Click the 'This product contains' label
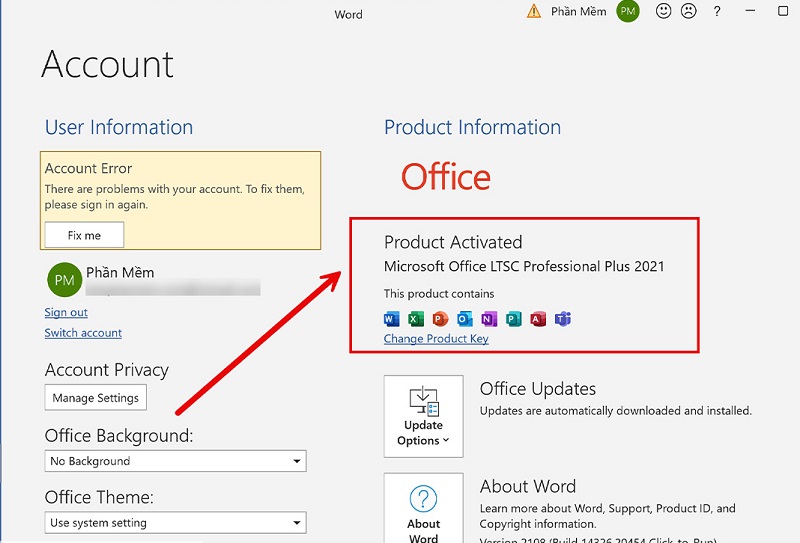This screenshot has height=543, width=800. pyautogui.click(x=439, y=293)
